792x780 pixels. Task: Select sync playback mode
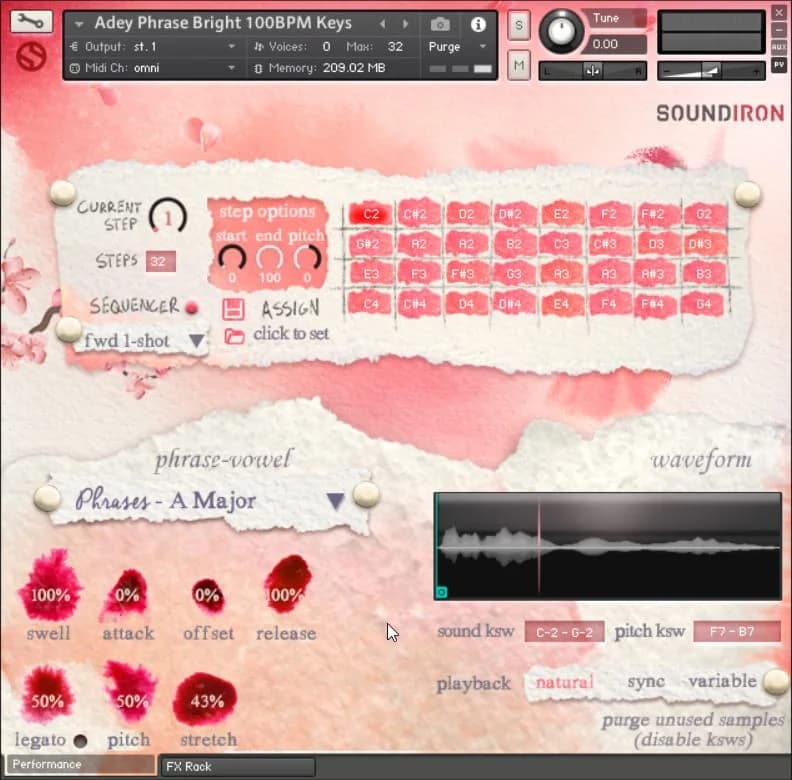[x=646, y=682]
